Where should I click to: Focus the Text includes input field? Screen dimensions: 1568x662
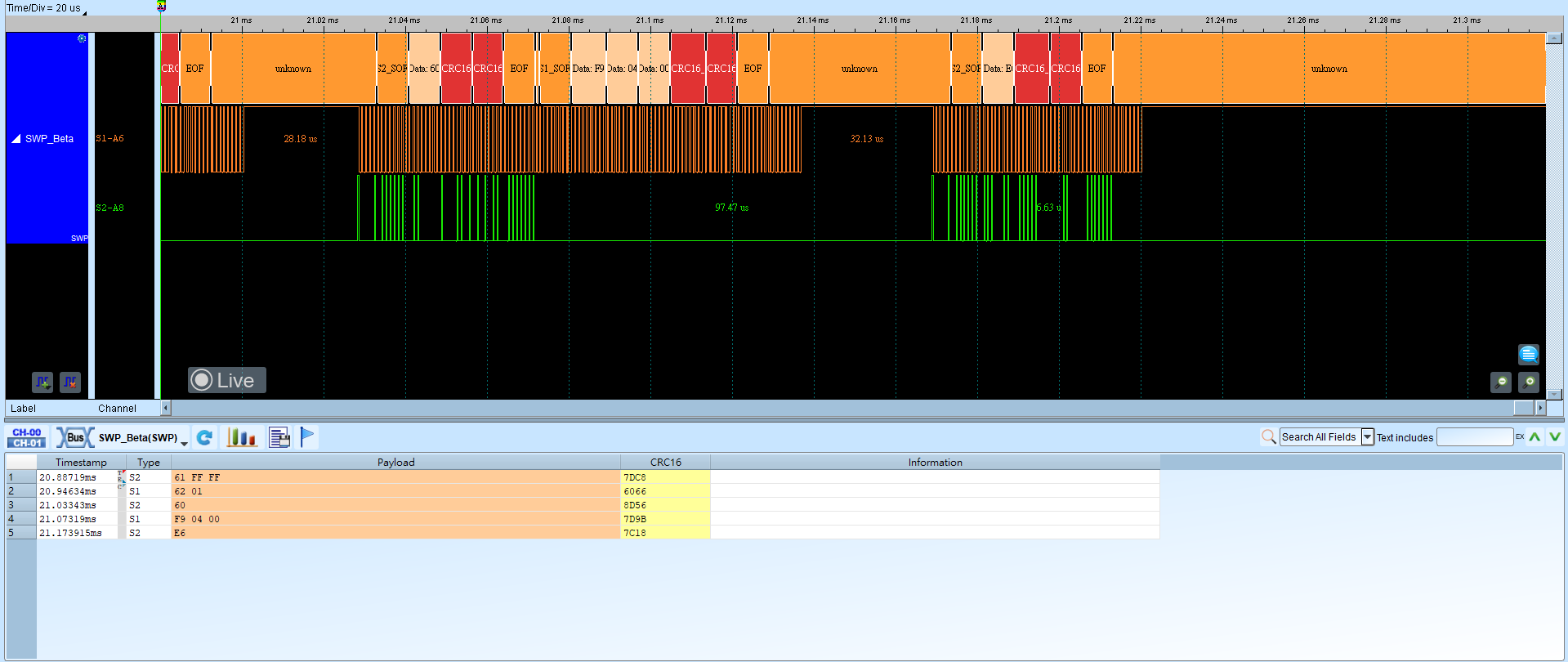coord(1475,437)
